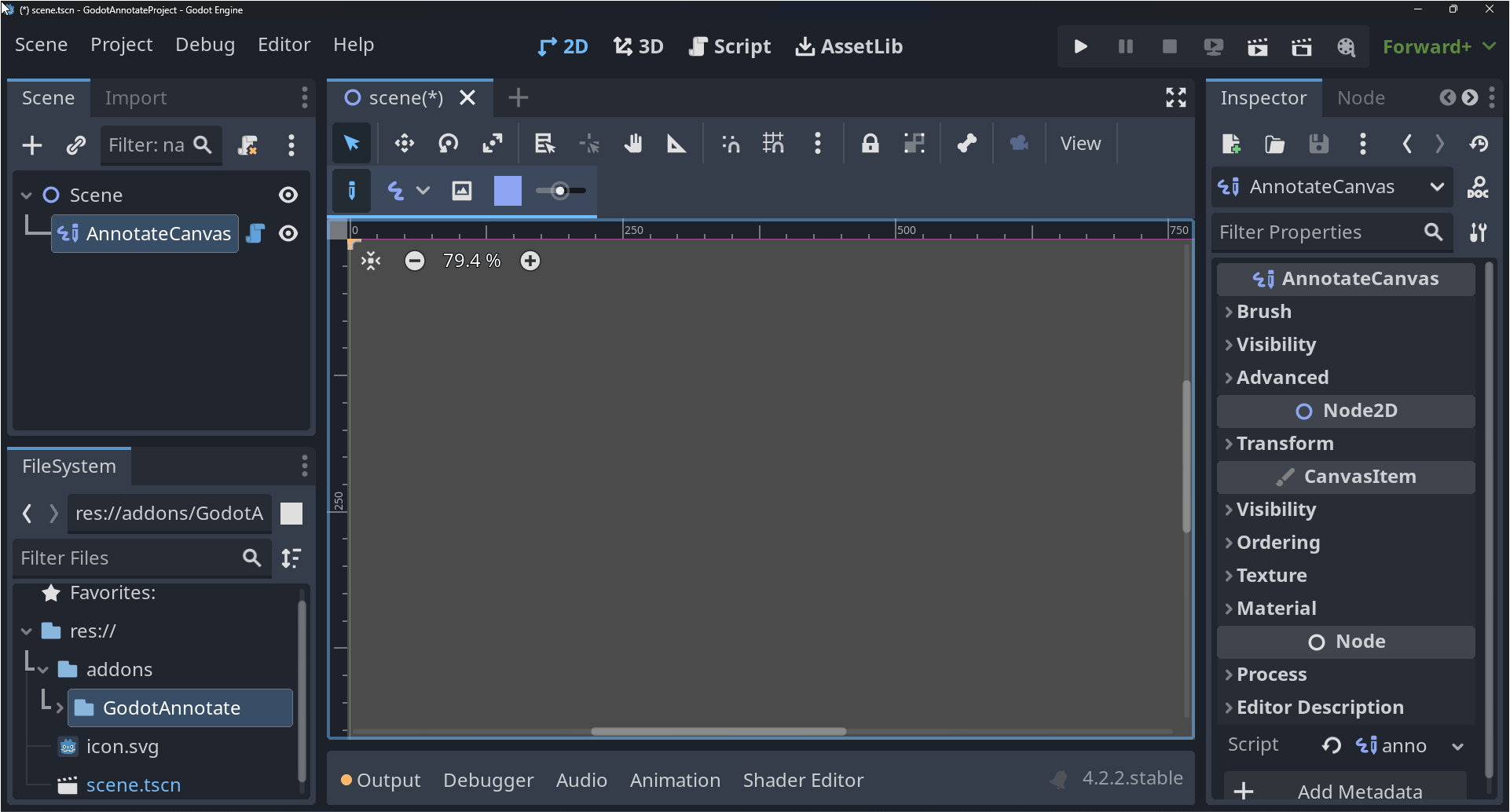Toggle FileSystem split mode square icon
This screenshot has height=812, width=1510.
click(291, 514)
